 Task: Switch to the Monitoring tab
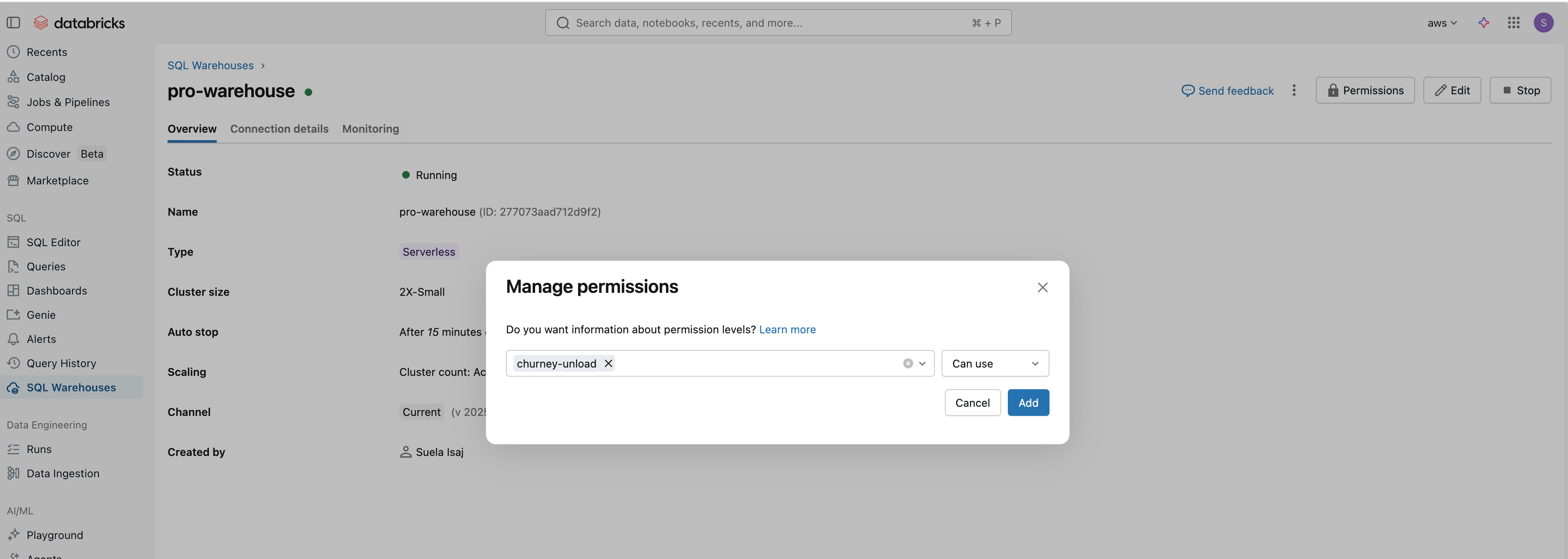(x=370, y=129)
